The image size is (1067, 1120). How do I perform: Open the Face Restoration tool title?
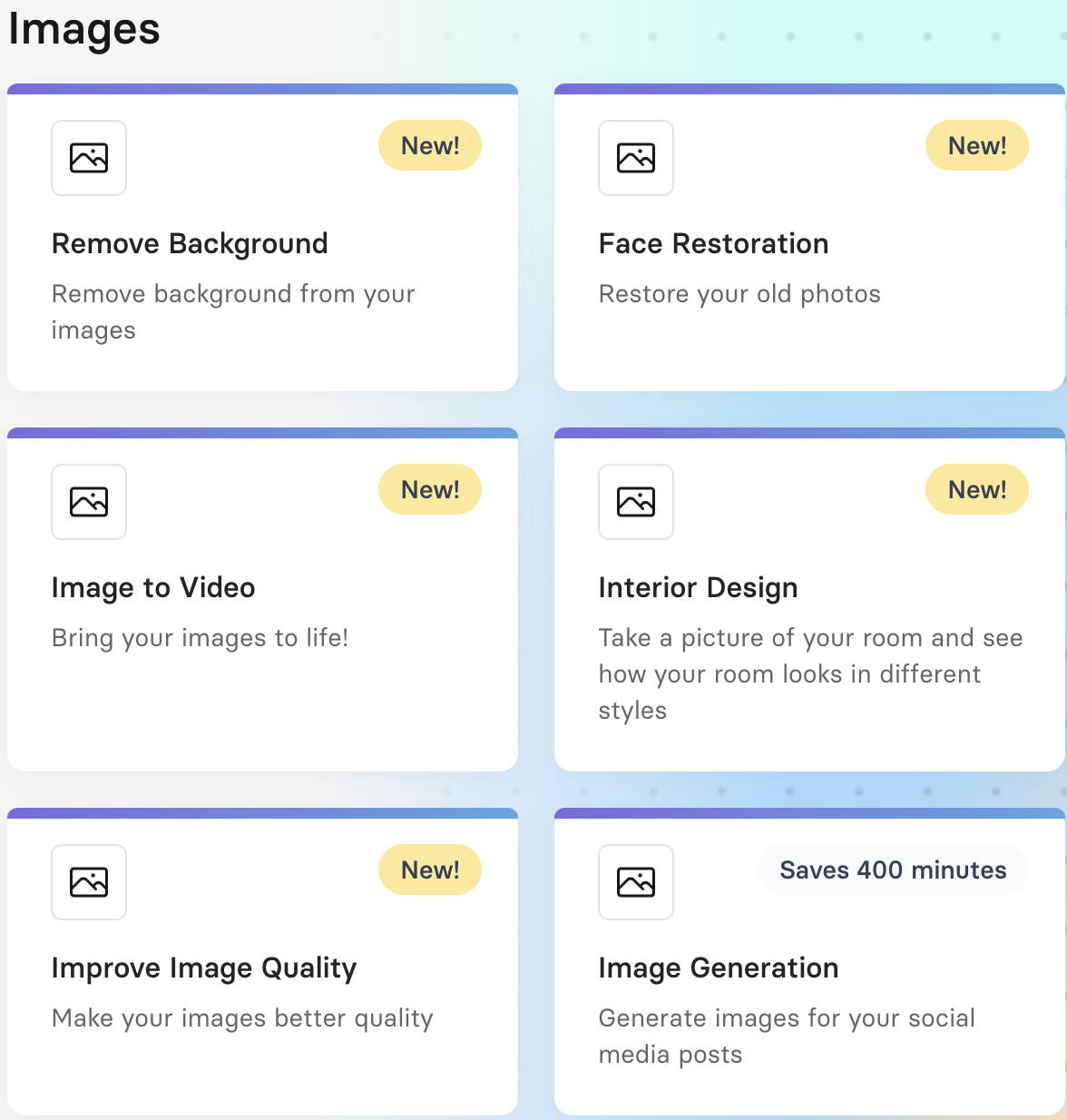point(713,243)
